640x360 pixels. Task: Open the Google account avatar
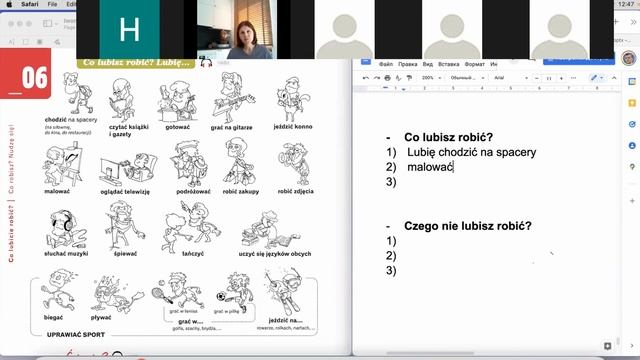point(629,58)
